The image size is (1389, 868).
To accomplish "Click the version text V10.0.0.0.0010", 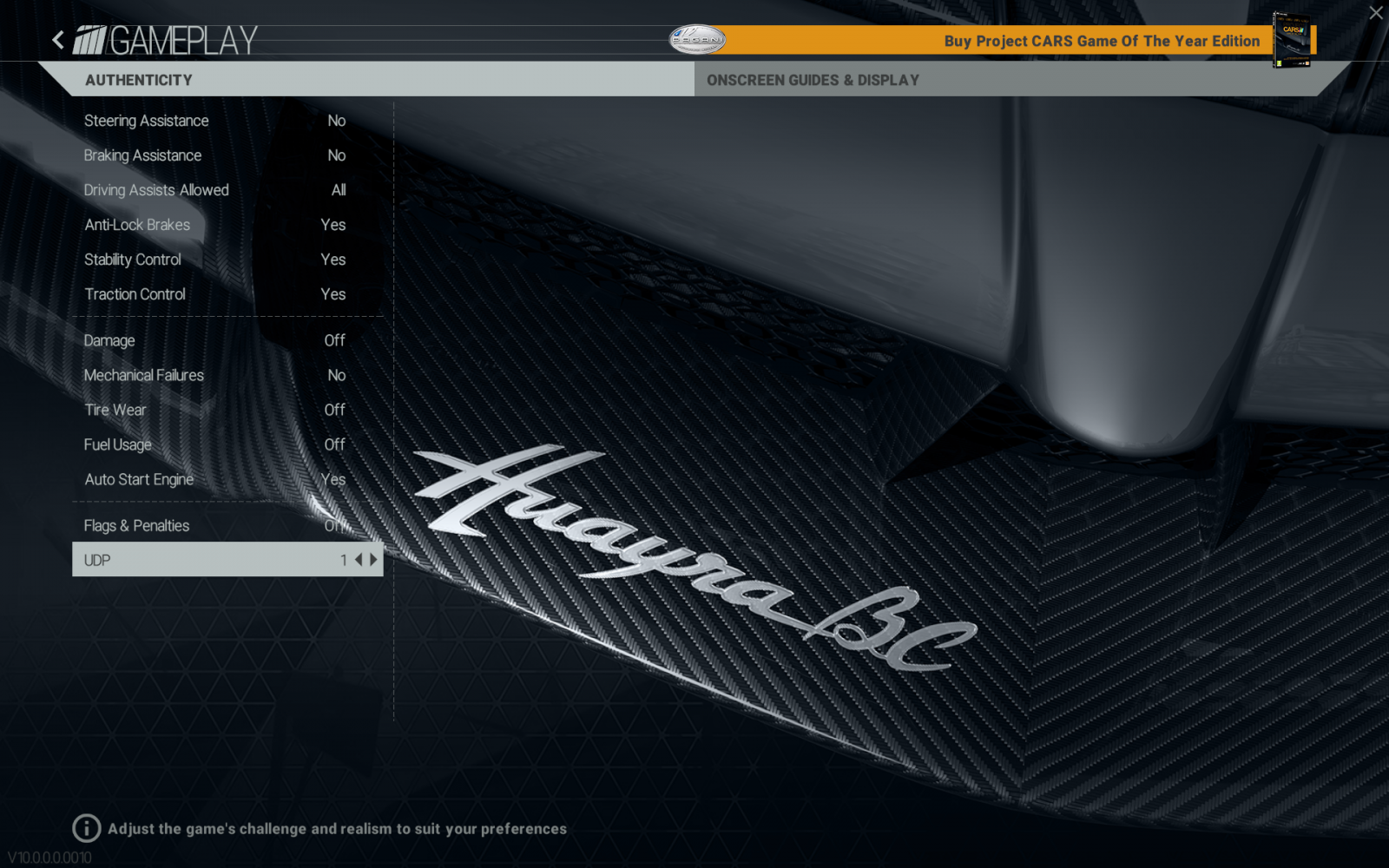I will pyautogui.click(x=49, y=858).
